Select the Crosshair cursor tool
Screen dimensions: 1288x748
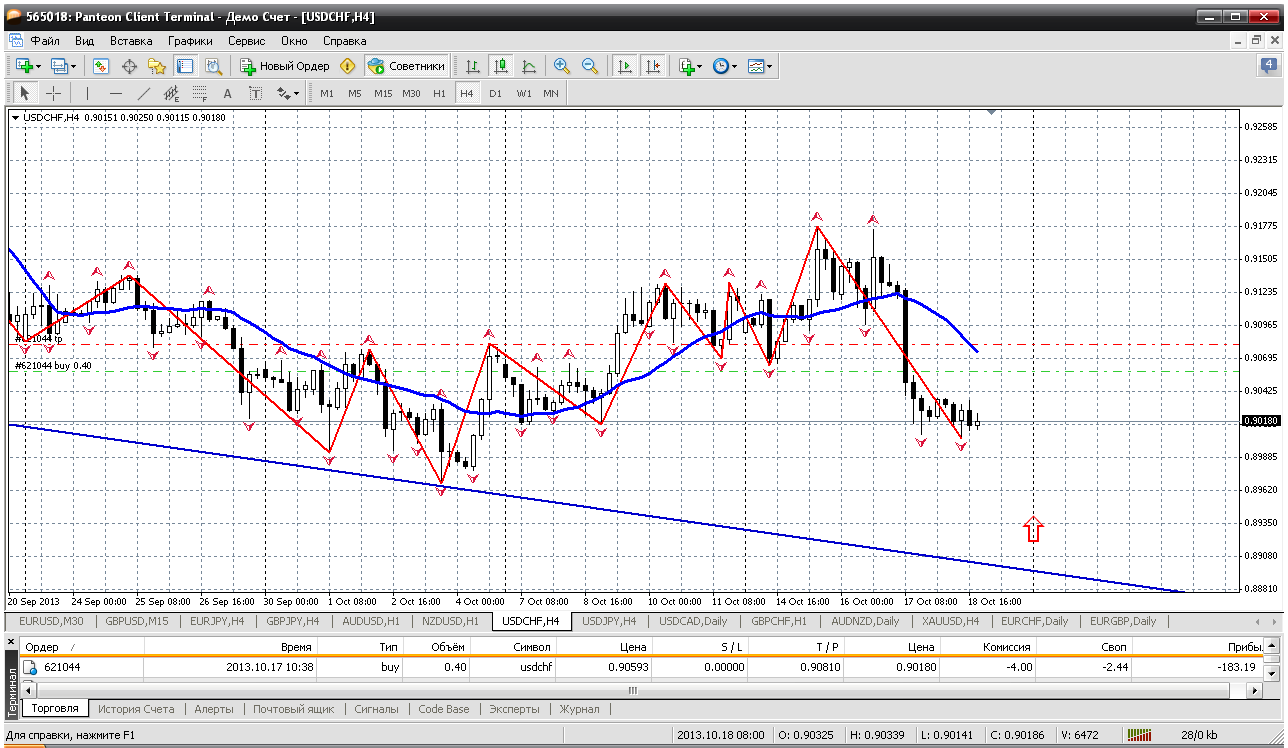click(x=54, y=93)
